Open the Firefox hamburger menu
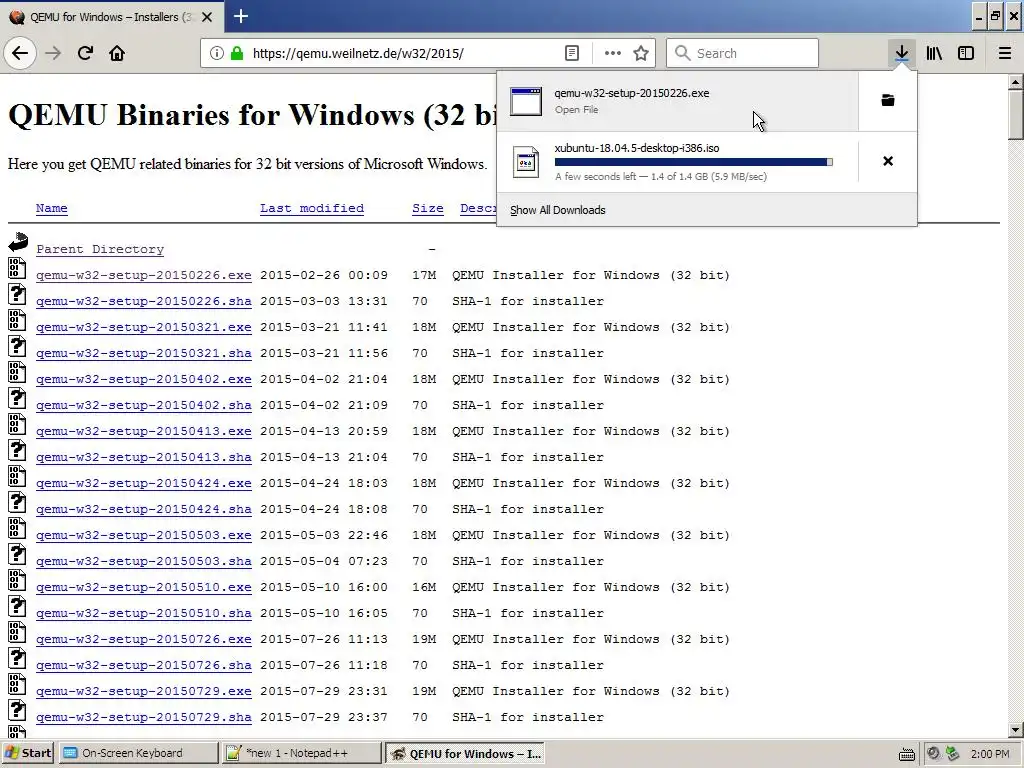Screen dimensions: 1024x768 [x=1005, y=53]
